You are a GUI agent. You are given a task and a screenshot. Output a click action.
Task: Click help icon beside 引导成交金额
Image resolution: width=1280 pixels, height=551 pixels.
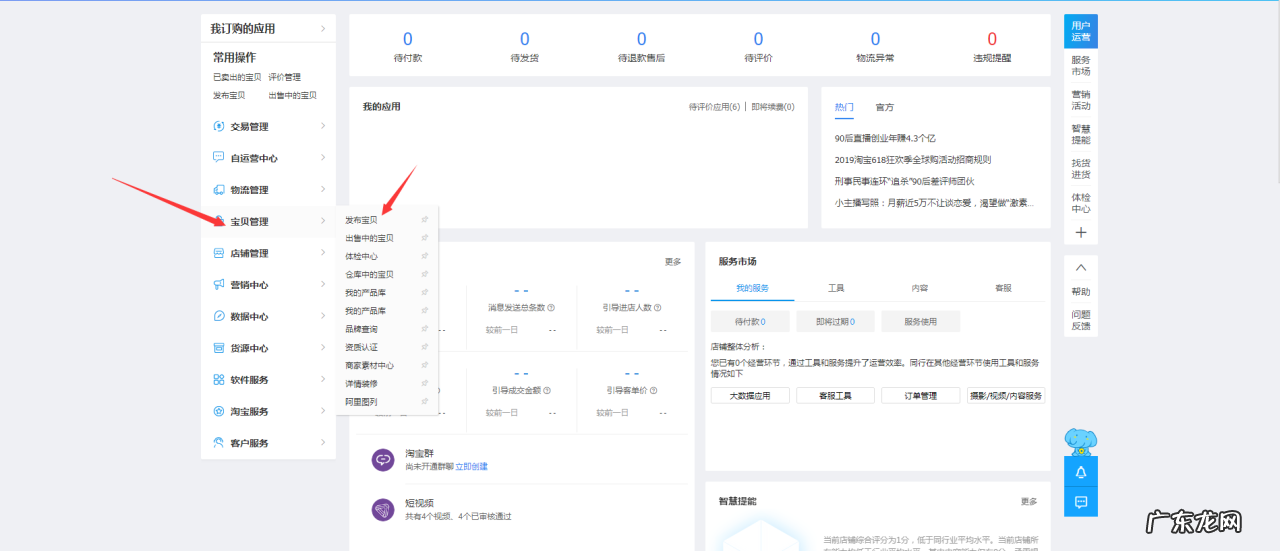(546, 391)
